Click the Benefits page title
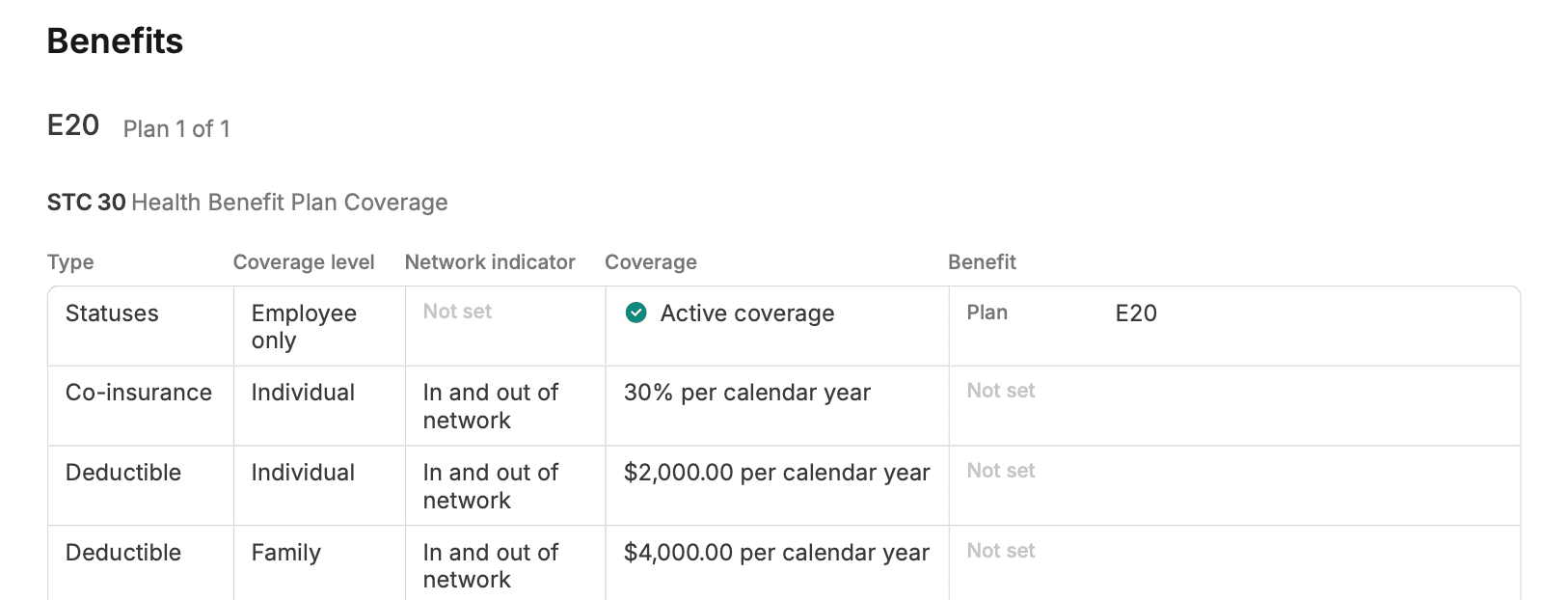This screenshot has height=600, width=1568. (115, 41)
